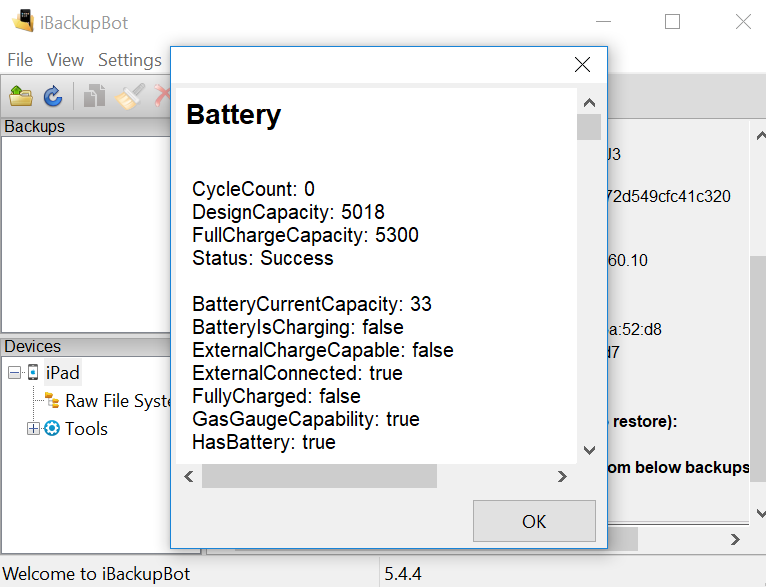Close the iBackupBot main window
766x587 pixels.
tap(743, 21)
